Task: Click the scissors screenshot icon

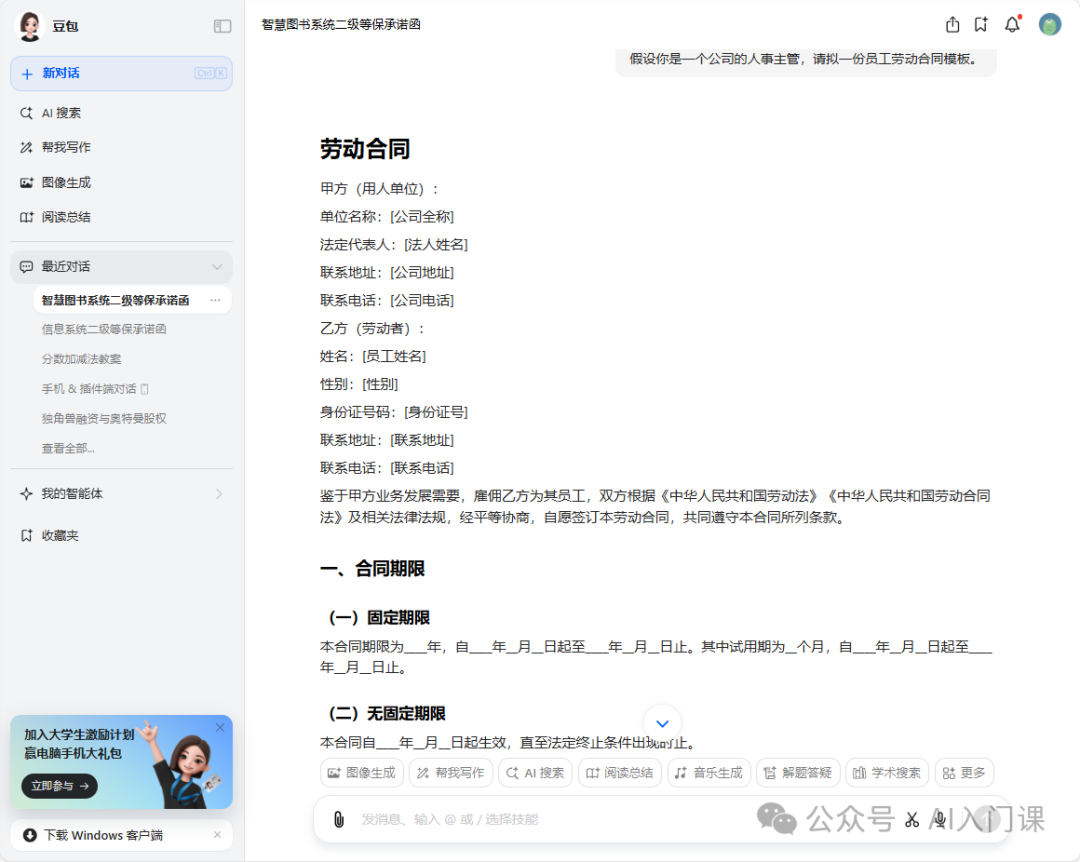Action: point(912,819)
